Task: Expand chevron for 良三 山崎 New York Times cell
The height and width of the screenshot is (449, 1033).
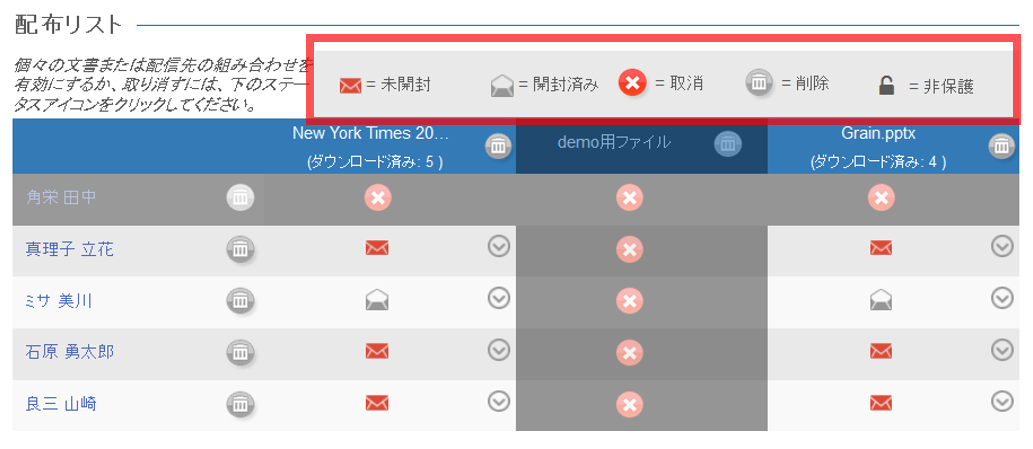Action: [x=498, y=401]
